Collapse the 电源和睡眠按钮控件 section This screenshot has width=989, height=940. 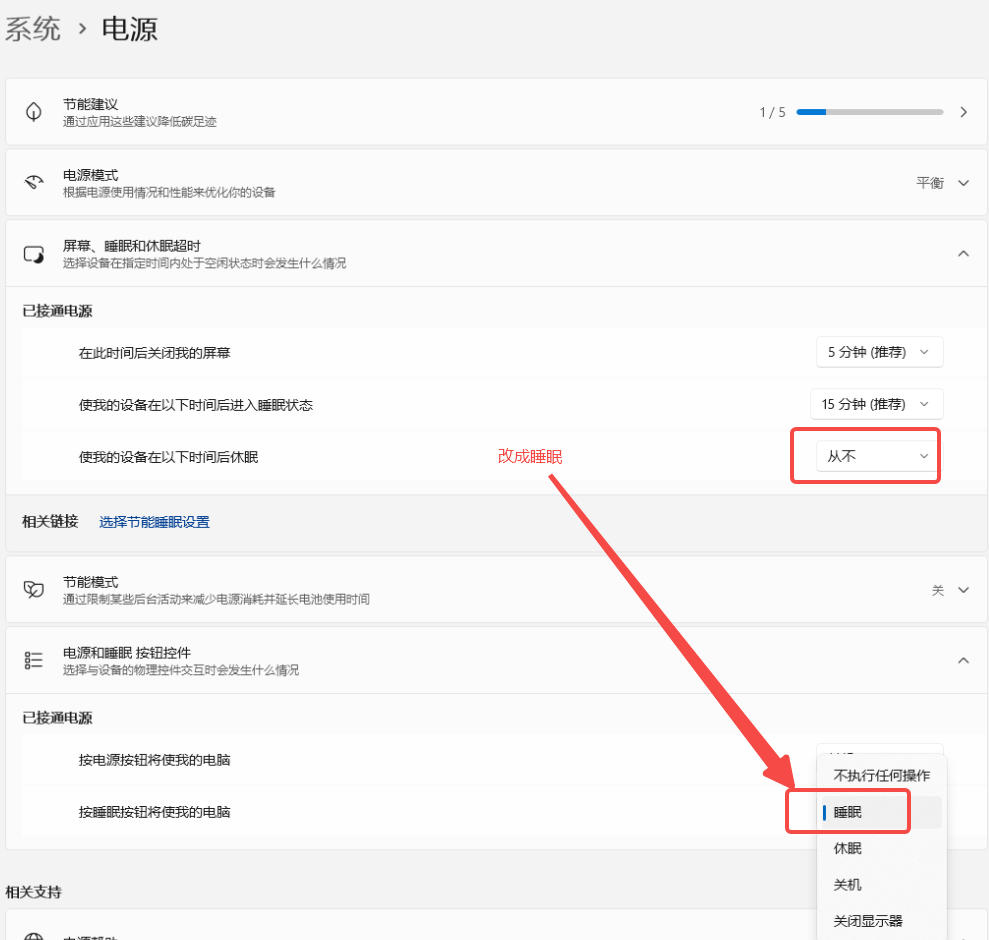(963, 659)
